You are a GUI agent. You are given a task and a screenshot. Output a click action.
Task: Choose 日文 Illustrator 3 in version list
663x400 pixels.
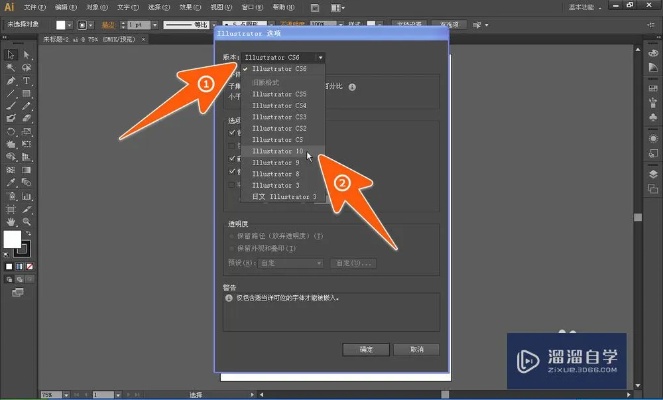click(284, 197)
